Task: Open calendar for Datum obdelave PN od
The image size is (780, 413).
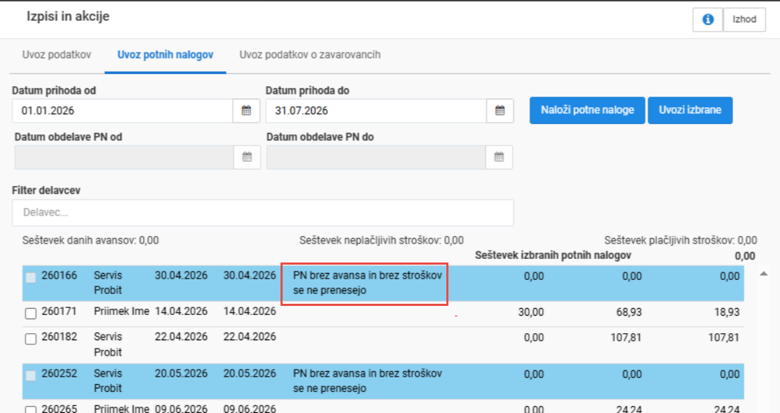Action: (247, 157)
